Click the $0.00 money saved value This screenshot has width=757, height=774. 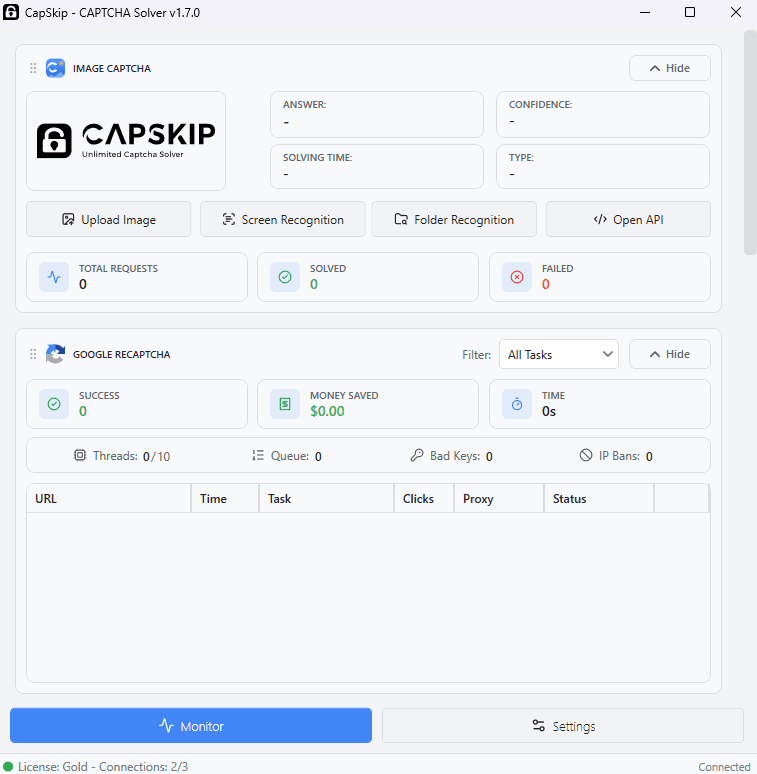click(x=327, y=411)
